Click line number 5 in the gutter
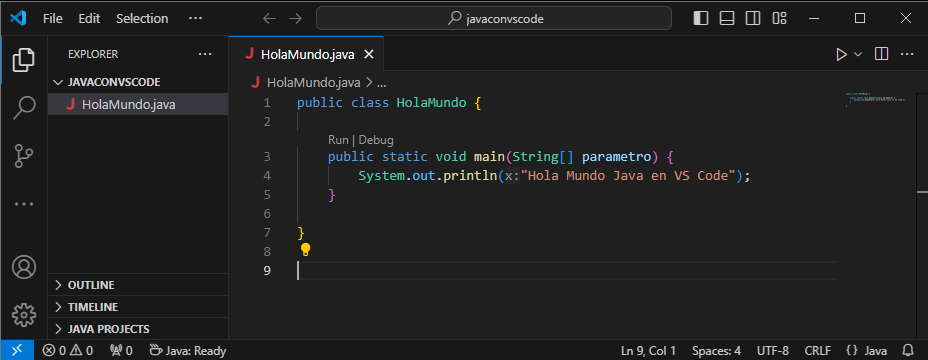The image size is (928, 360). [x=266, y=195]
